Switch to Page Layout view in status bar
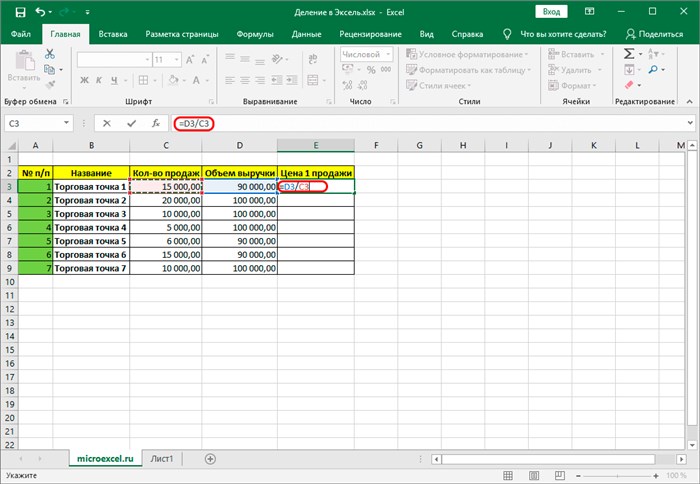 point(534,476)
